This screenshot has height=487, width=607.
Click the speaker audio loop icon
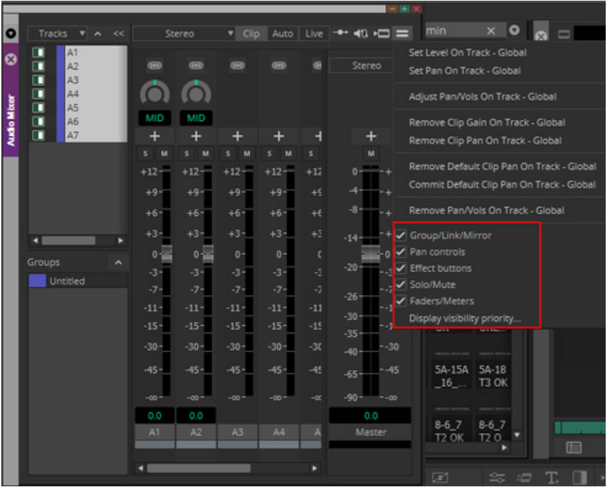pyautogui.click(x=360, y=34)
